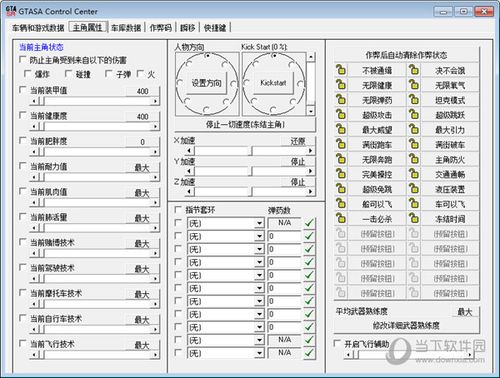Toggle the lock icon beside 最大威望
The height and width of the screenshot is (378, 500).
click(x=341, y=129)
